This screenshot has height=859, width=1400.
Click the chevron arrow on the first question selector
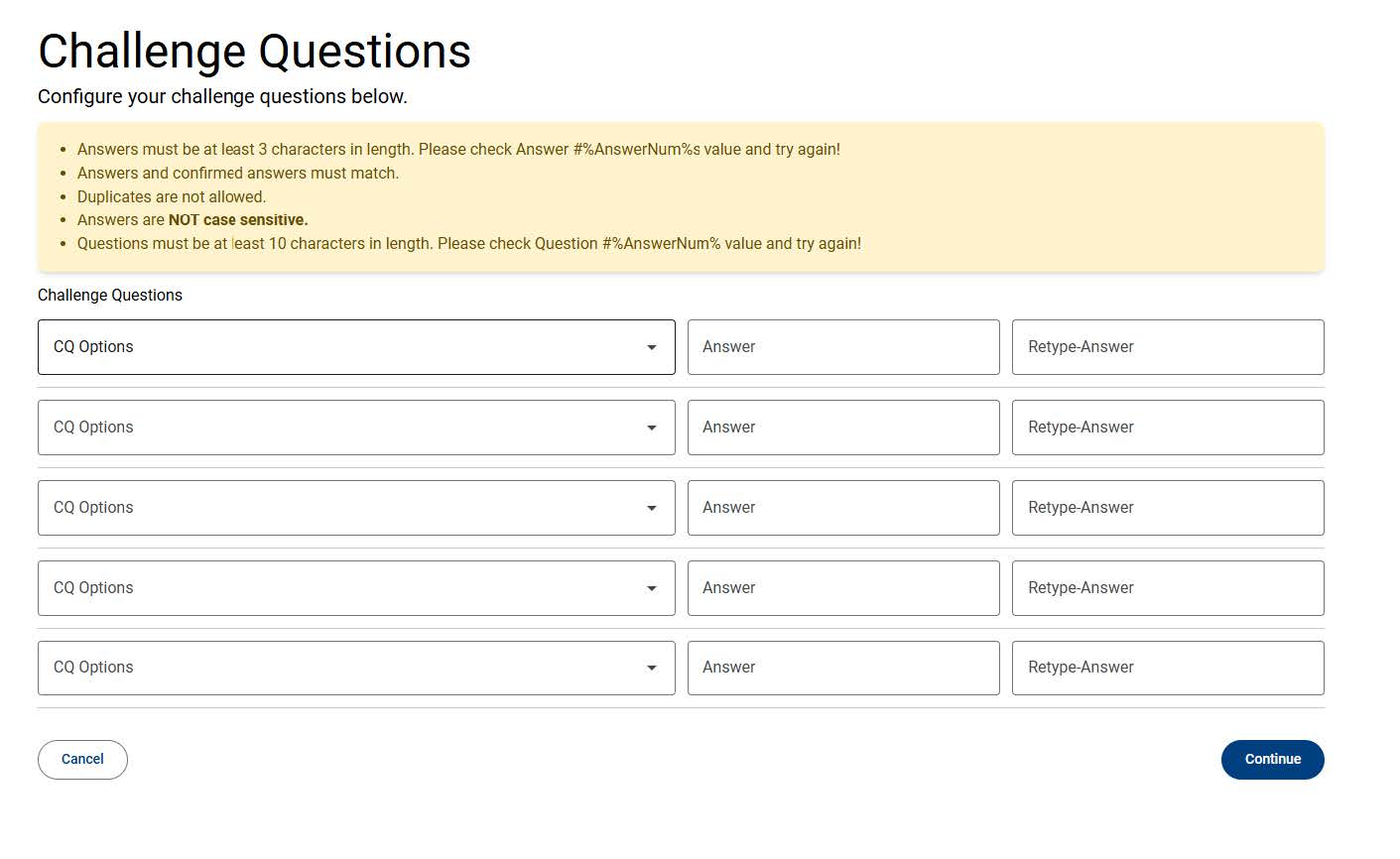(652, 347)
